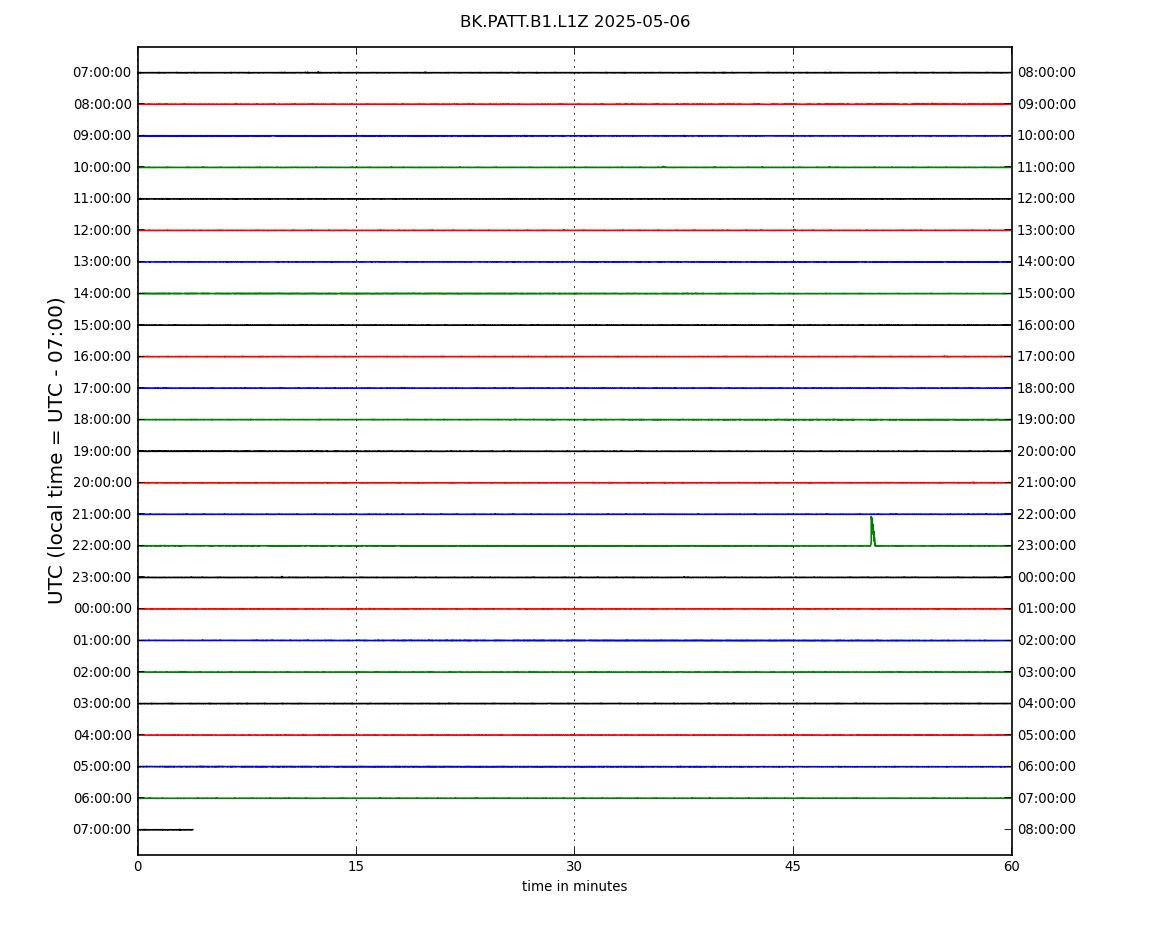This screenshot has height=950, width=1150.
Task: Select left-axis label 23:00:00
Action: click(102, 577)
